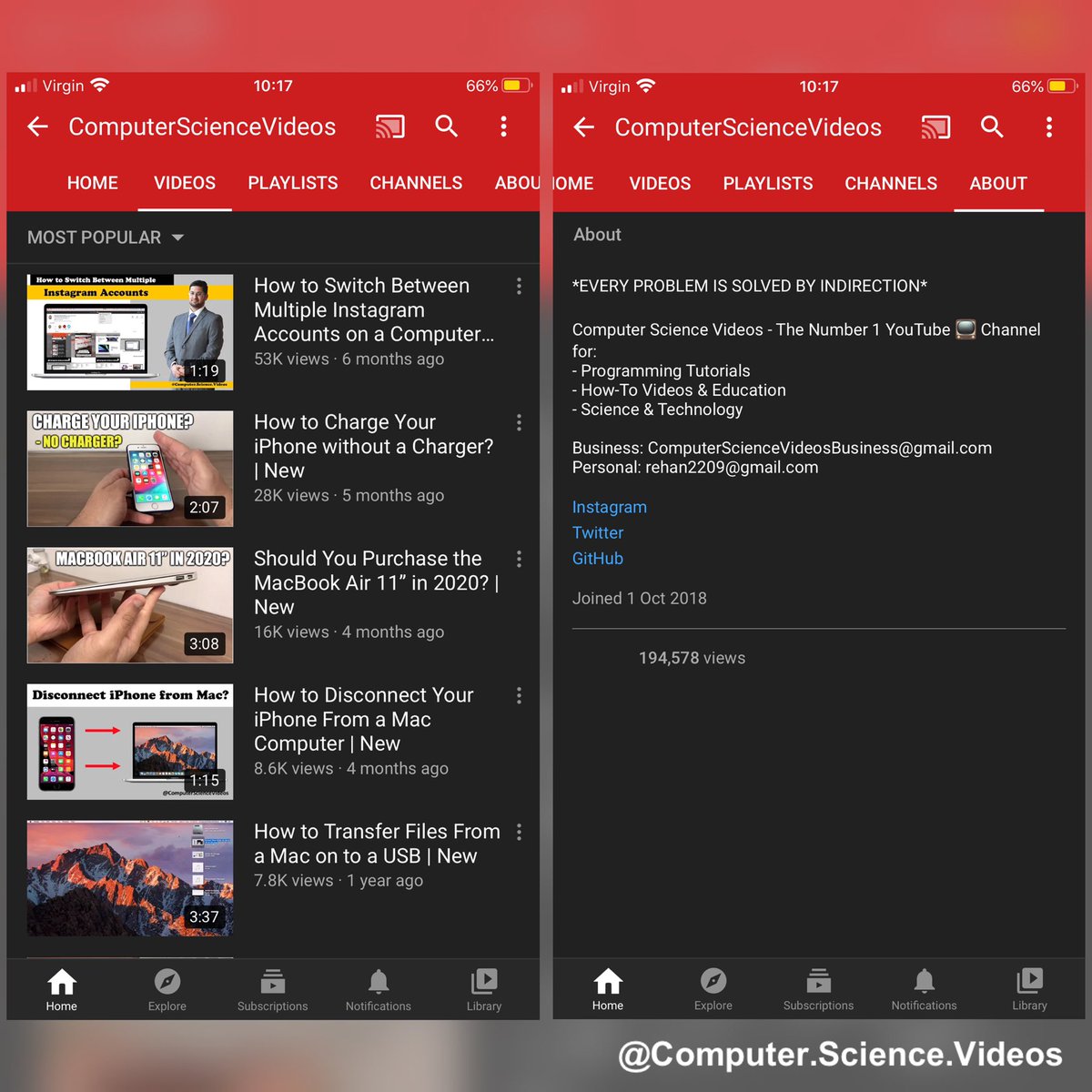Open Charge Your iPhone without Charger title
1092x1092 pixels.
[373, 446]
